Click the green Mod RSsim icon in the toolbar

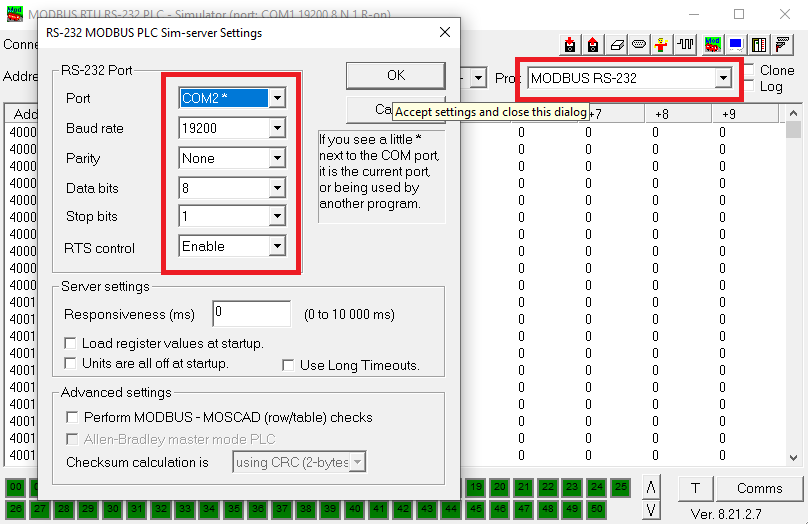[713, 45]
